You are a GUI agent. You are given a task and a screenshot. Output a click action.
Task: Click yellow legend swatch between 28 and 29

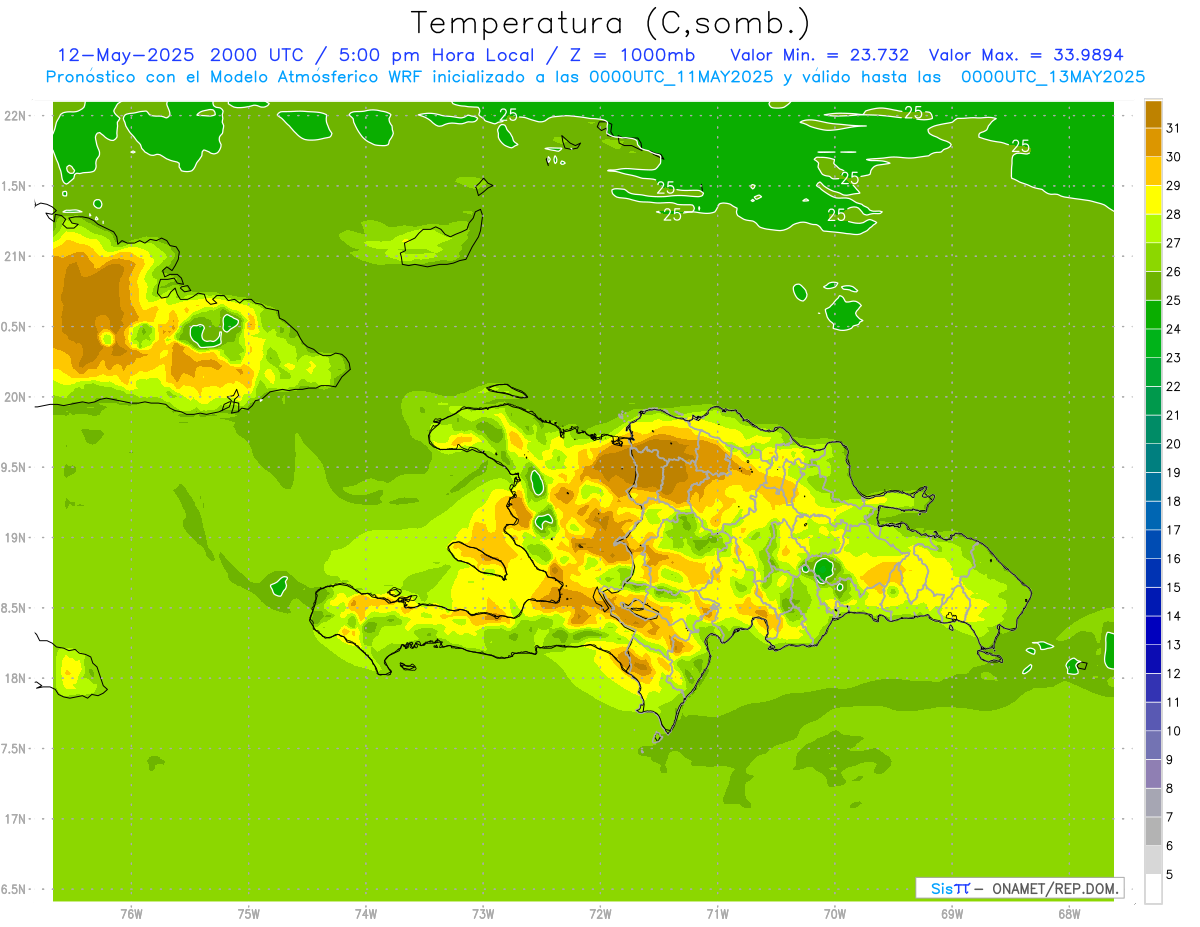(x=1153, y=200)
